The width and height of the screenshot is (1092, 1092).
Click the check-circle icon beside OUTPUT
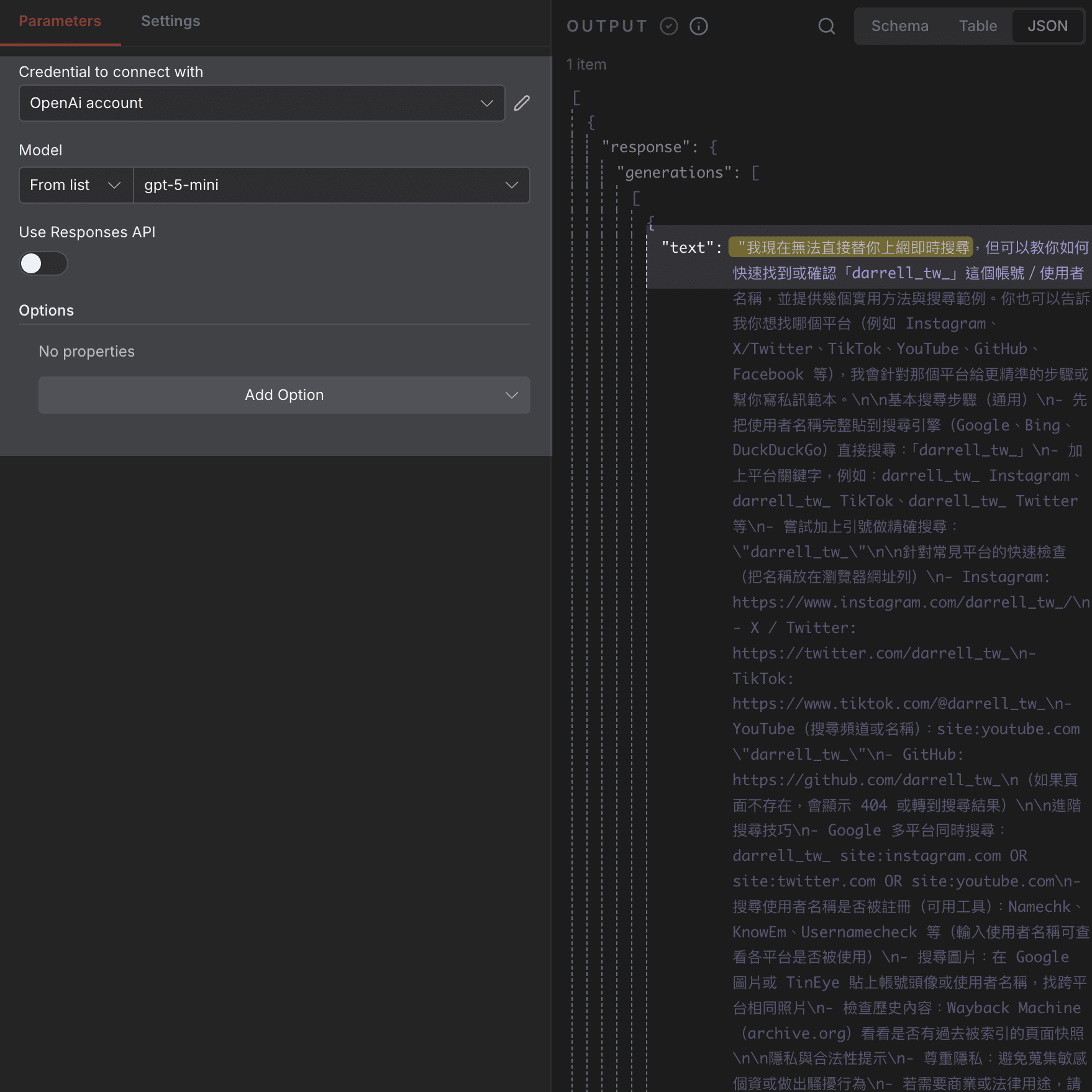(x=669, y=26)
